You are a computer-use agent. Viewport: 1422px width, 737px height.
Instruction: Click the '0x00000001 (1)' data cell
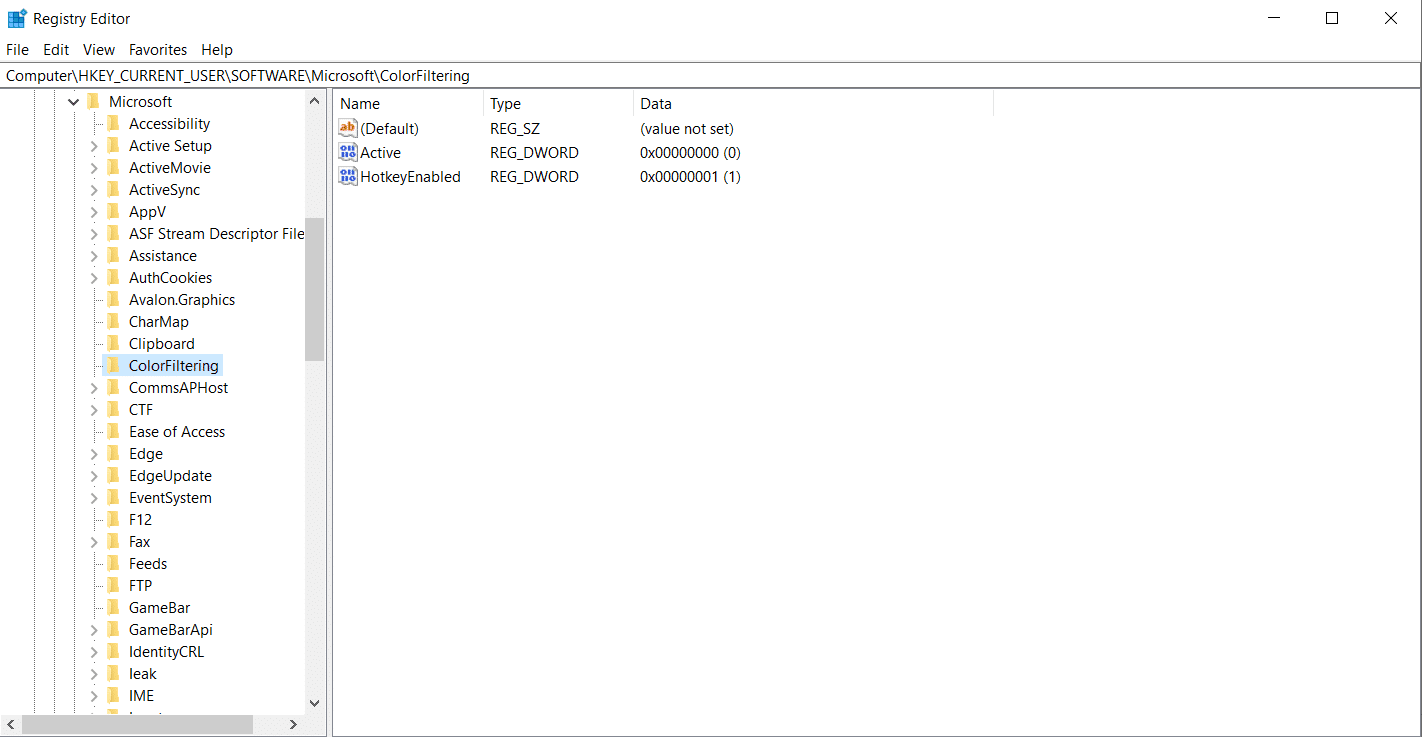(690, 176)
